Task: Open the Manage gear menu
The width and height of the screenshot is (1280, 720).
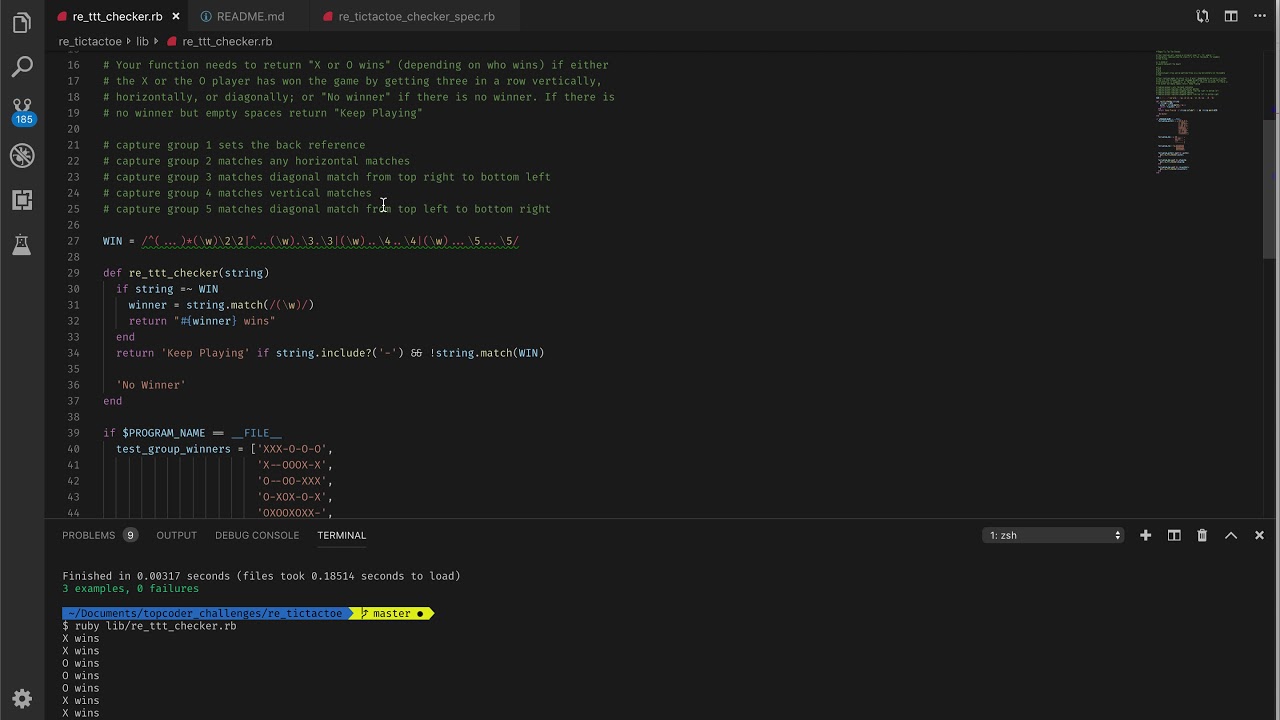Action: click(x=21, y=698)
